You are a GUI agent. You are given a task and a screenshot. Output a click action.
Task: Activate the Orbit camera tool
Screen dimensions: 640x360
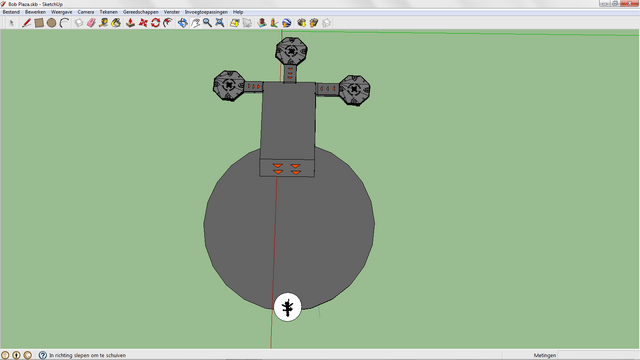pos(182,23)
